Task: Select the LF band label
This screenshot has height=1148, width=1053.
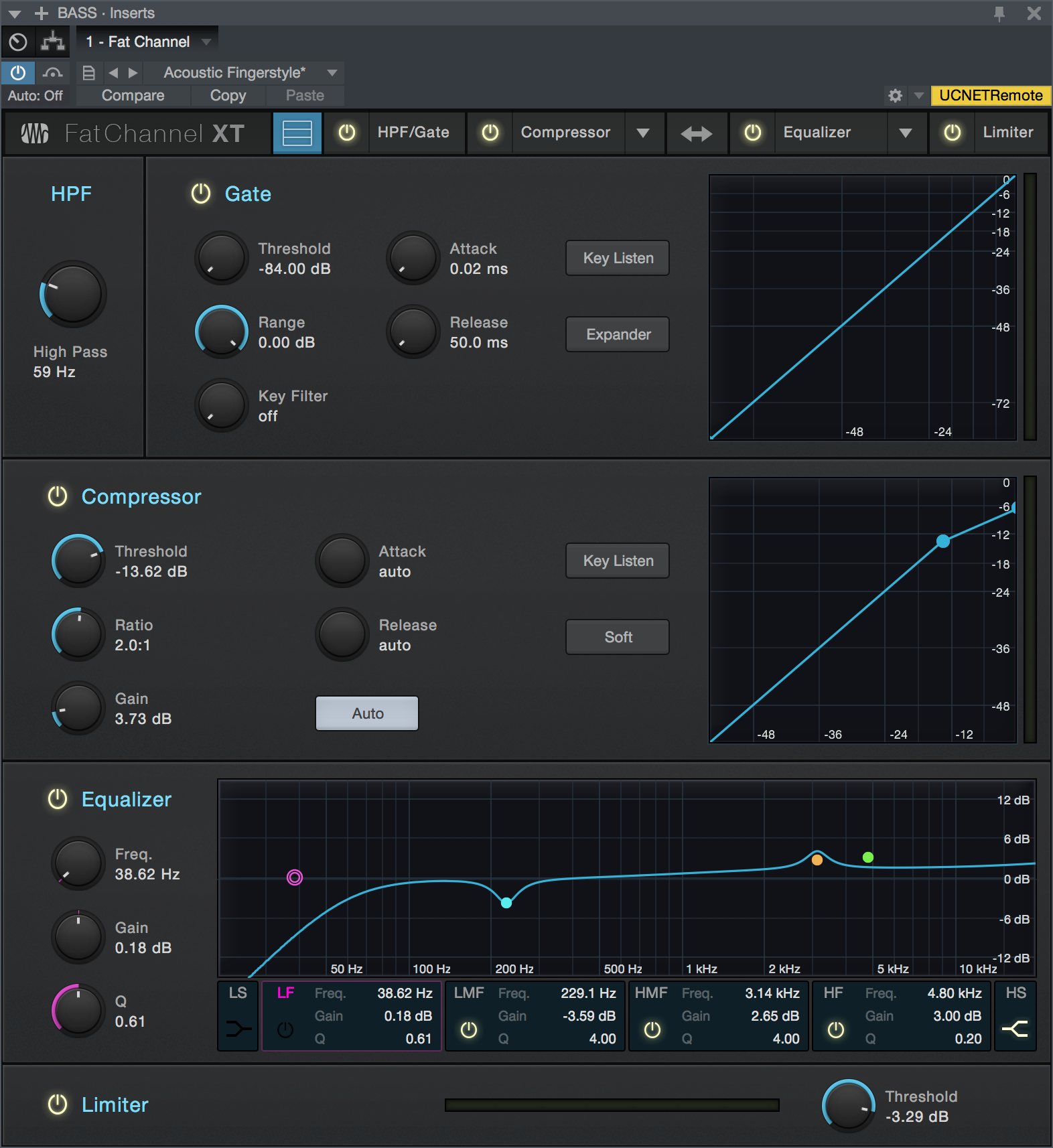Action: coord(286,993)
